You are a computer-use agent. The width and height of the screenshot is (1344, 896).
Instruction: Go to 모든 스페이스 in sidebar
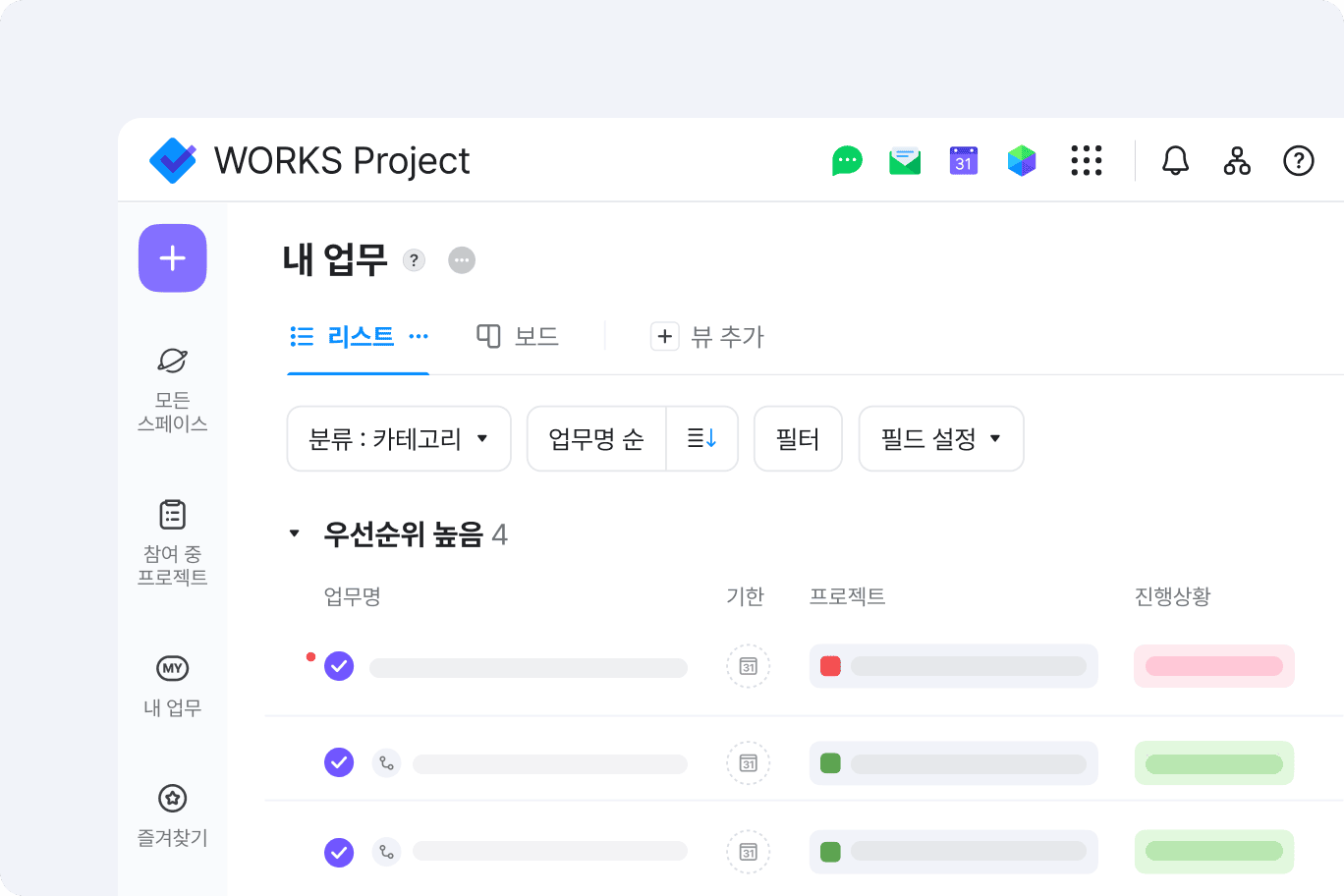173,389
